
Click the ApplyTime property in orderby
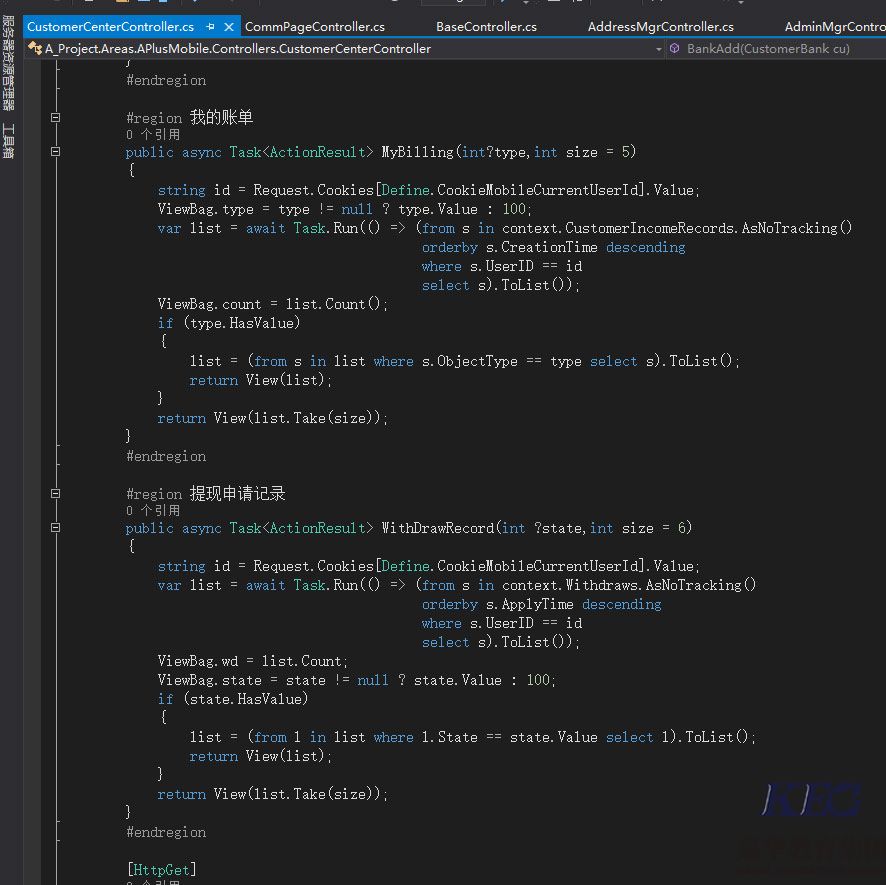tap(537, 604)
